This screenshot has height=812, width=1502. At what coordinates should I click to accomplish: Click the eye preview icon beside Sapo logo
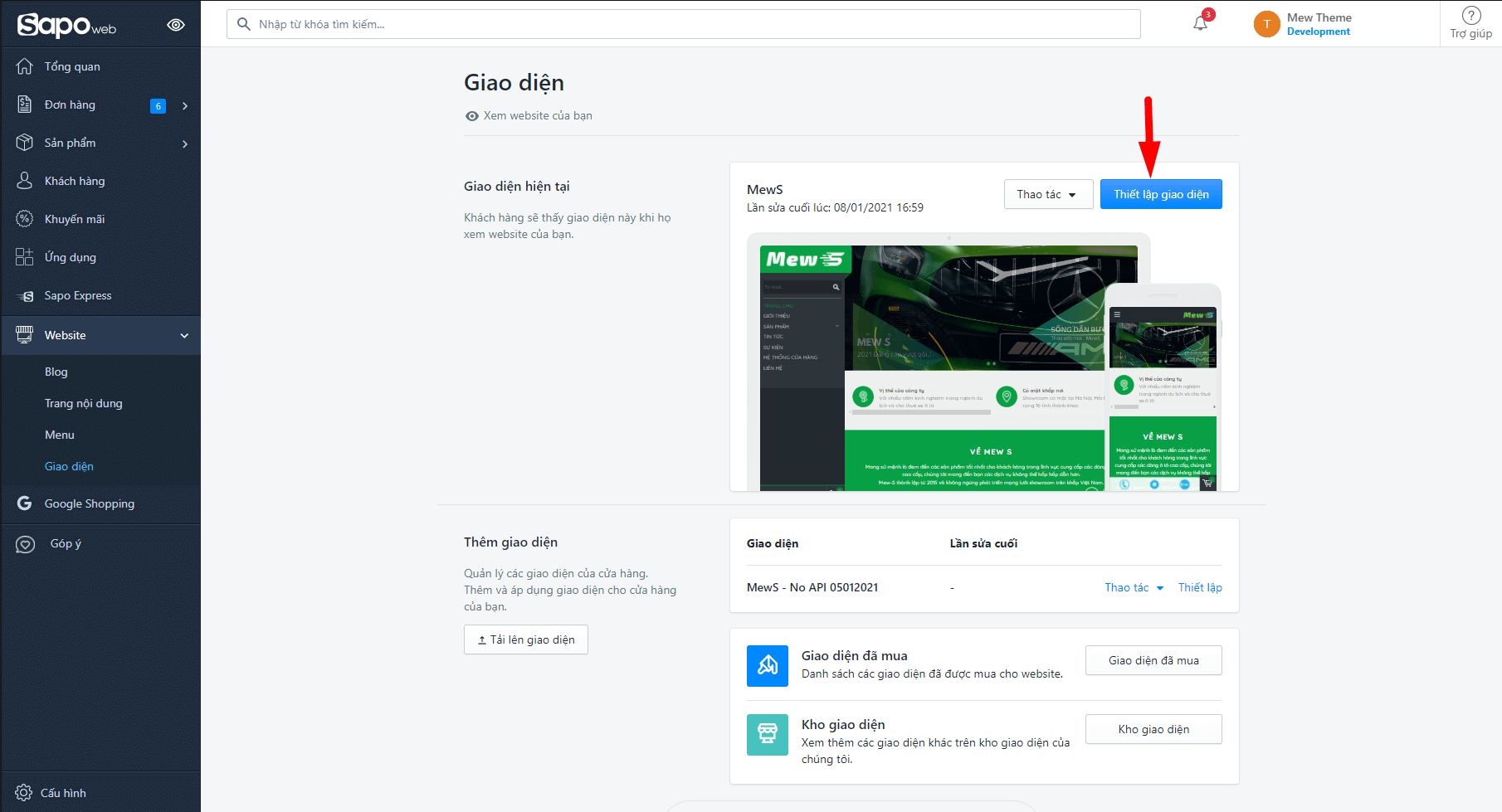click(176, 25)
